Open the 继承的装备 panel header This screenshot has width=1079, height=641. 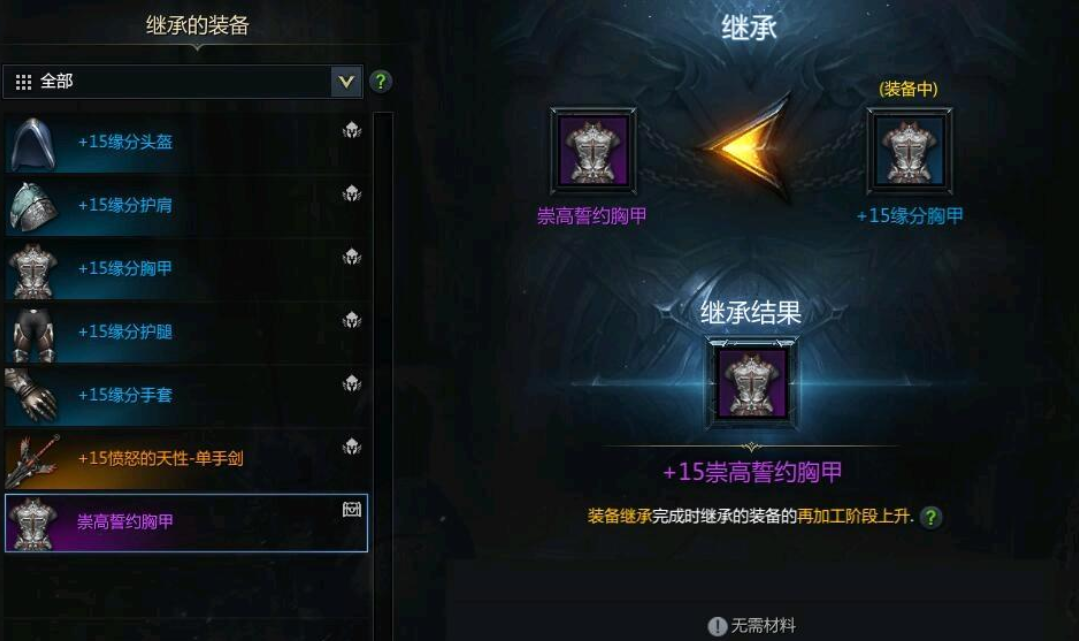[197, 25]
